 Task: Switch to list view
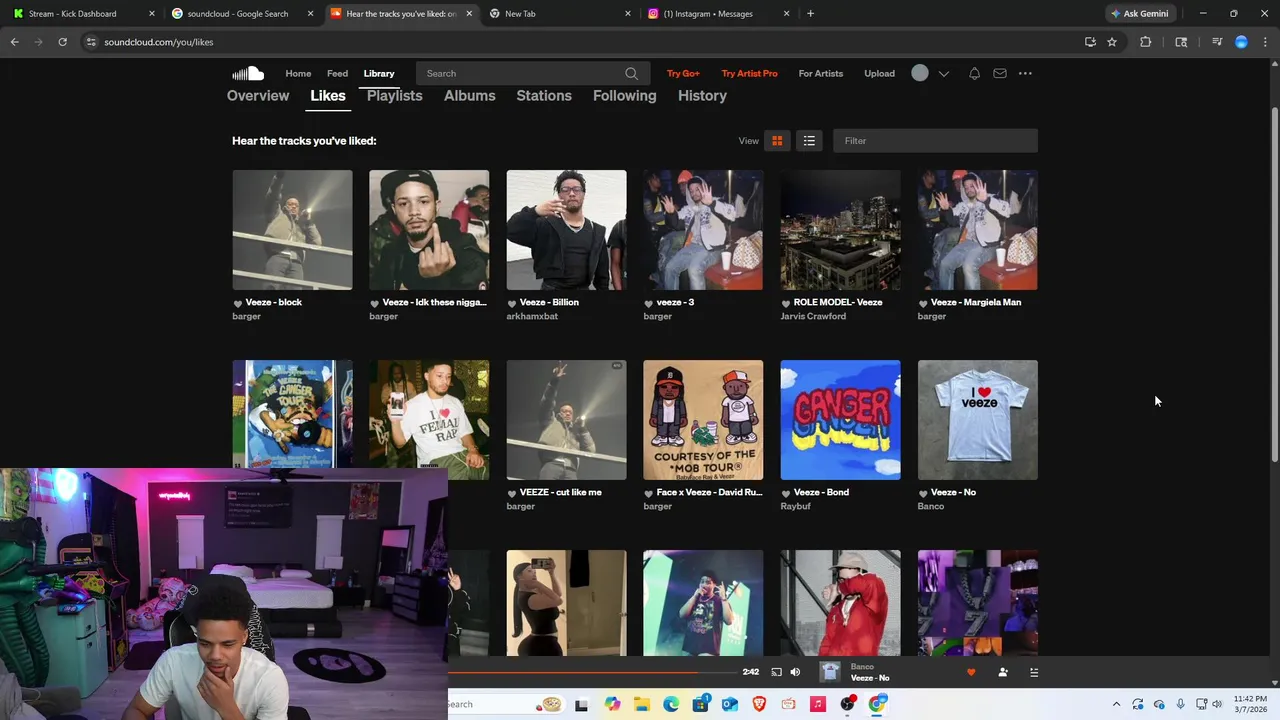809,141
